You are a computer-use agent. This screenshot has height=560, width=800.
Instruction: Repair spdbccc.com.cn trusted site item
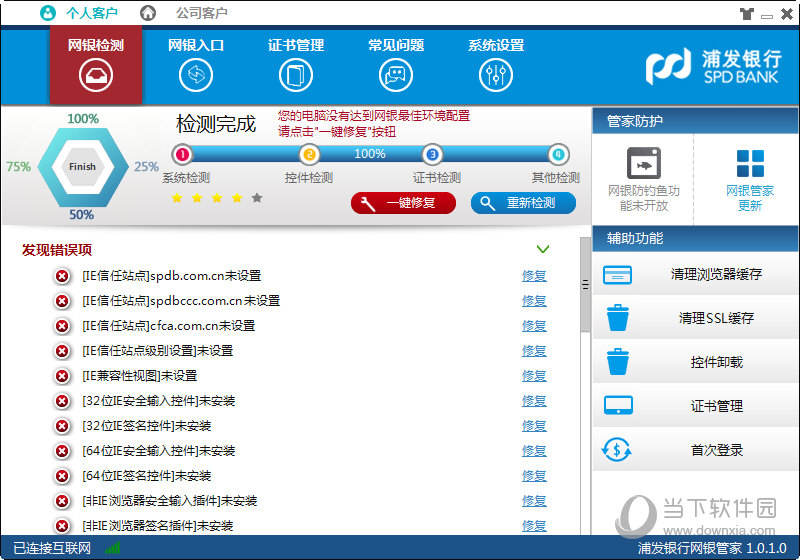(534, 301)
